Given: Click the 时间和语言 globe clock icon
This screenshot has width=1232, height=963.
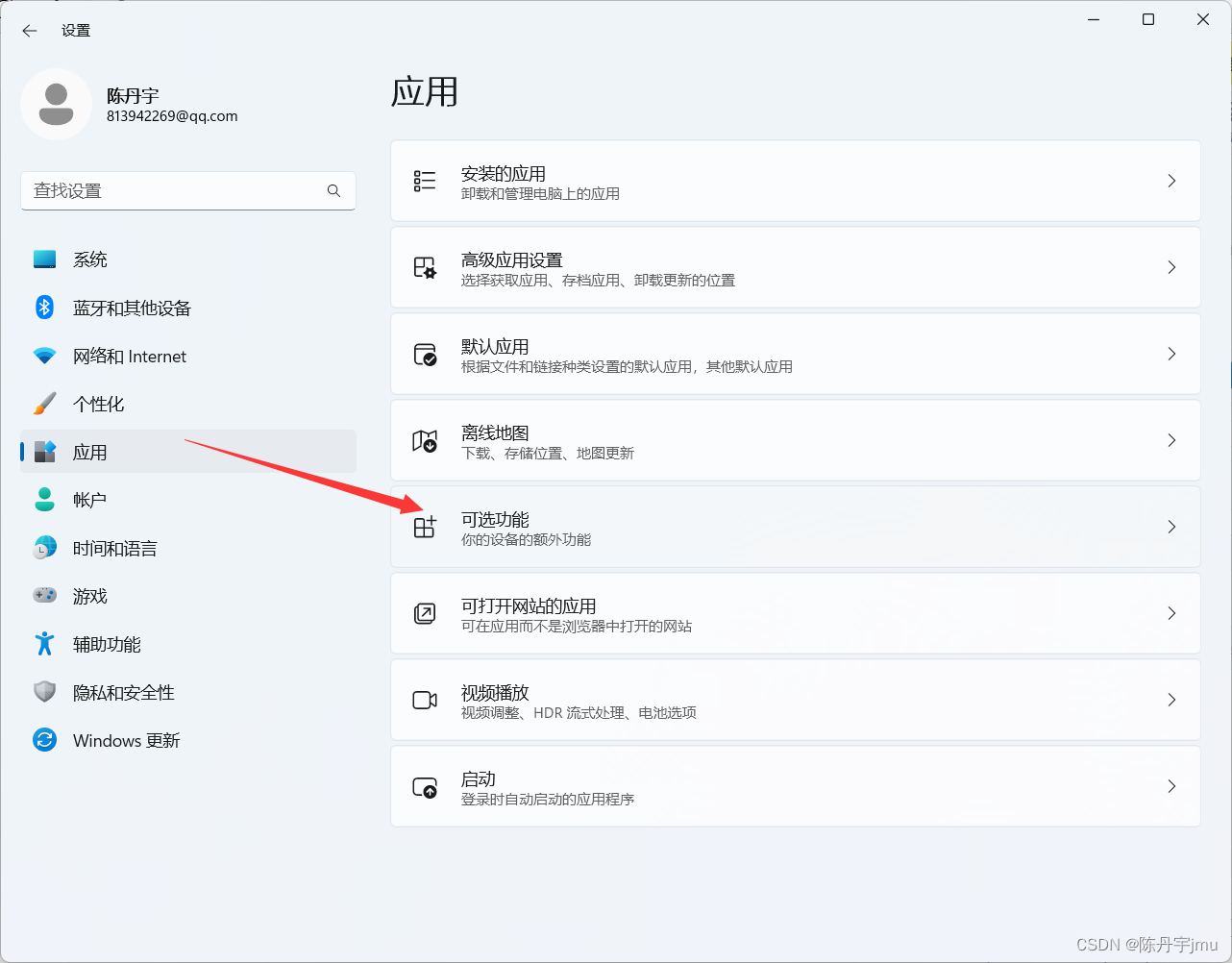Looking at the screenshot, I should 45,548.
